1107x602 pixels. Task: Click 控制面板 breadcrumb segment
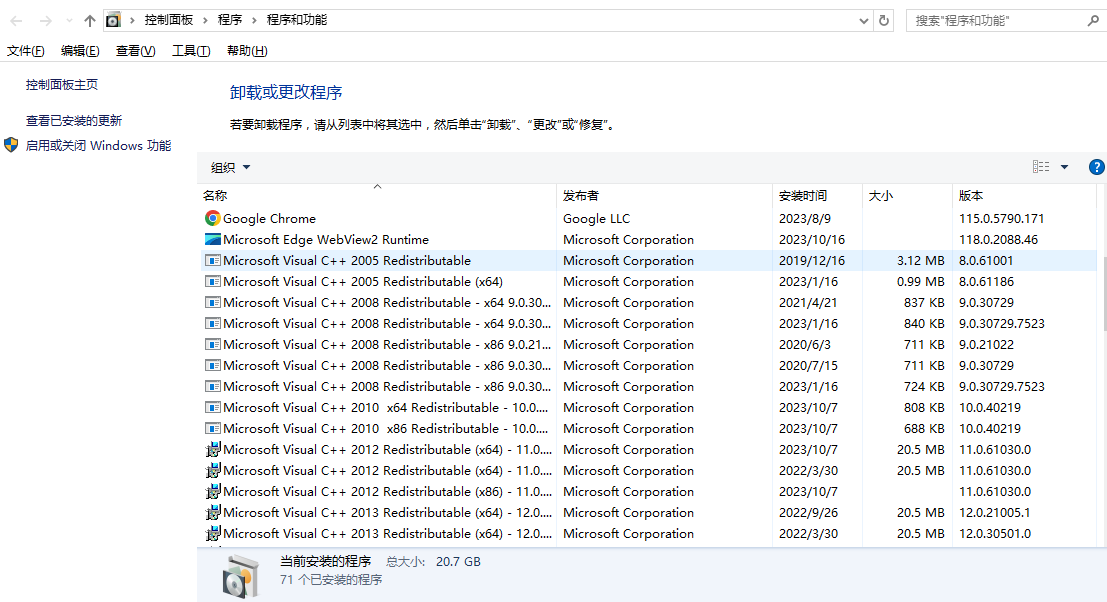169,20
